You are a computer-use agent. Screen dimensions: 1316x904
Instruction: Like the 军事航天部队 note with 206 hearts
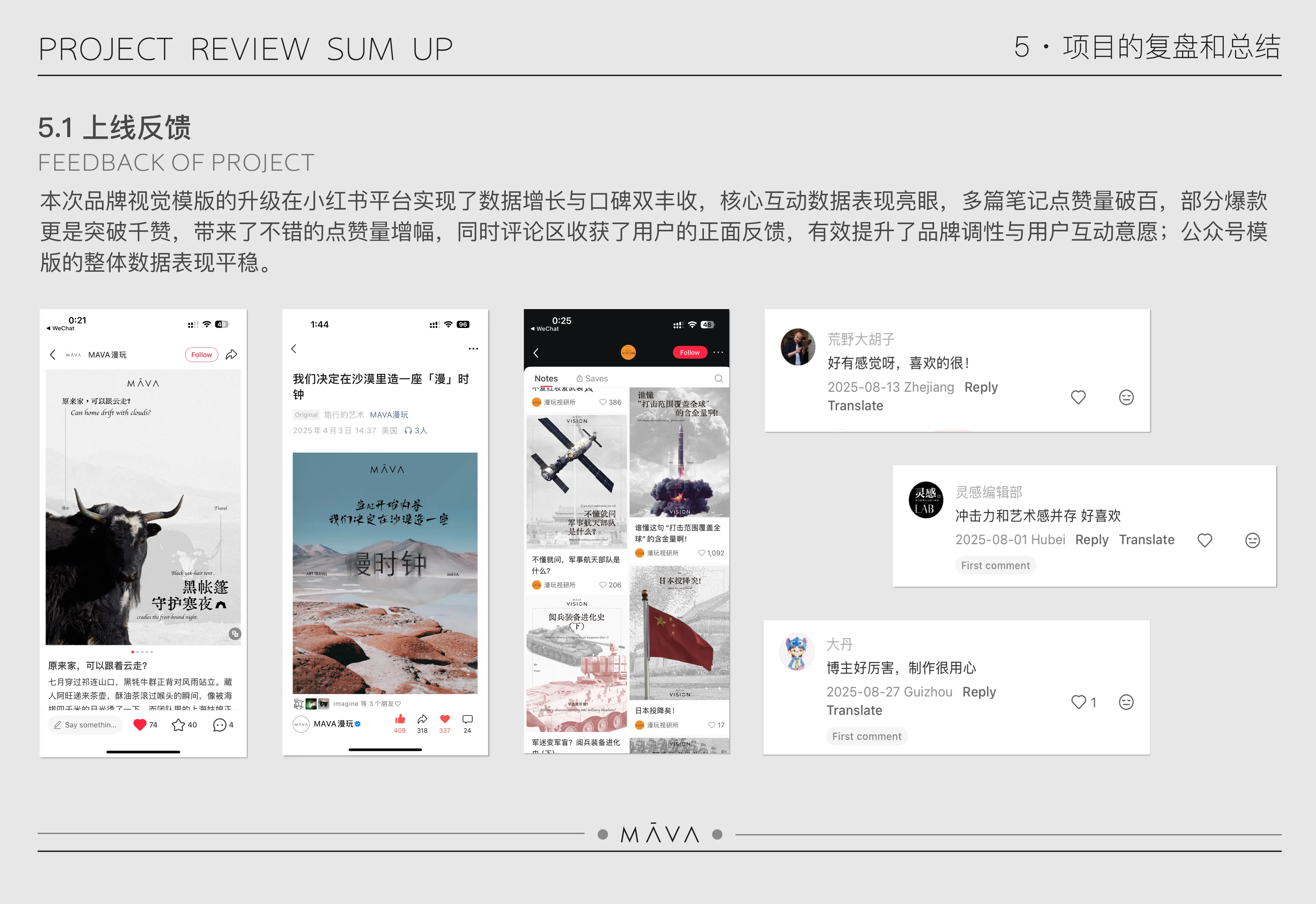click(603, 585)
